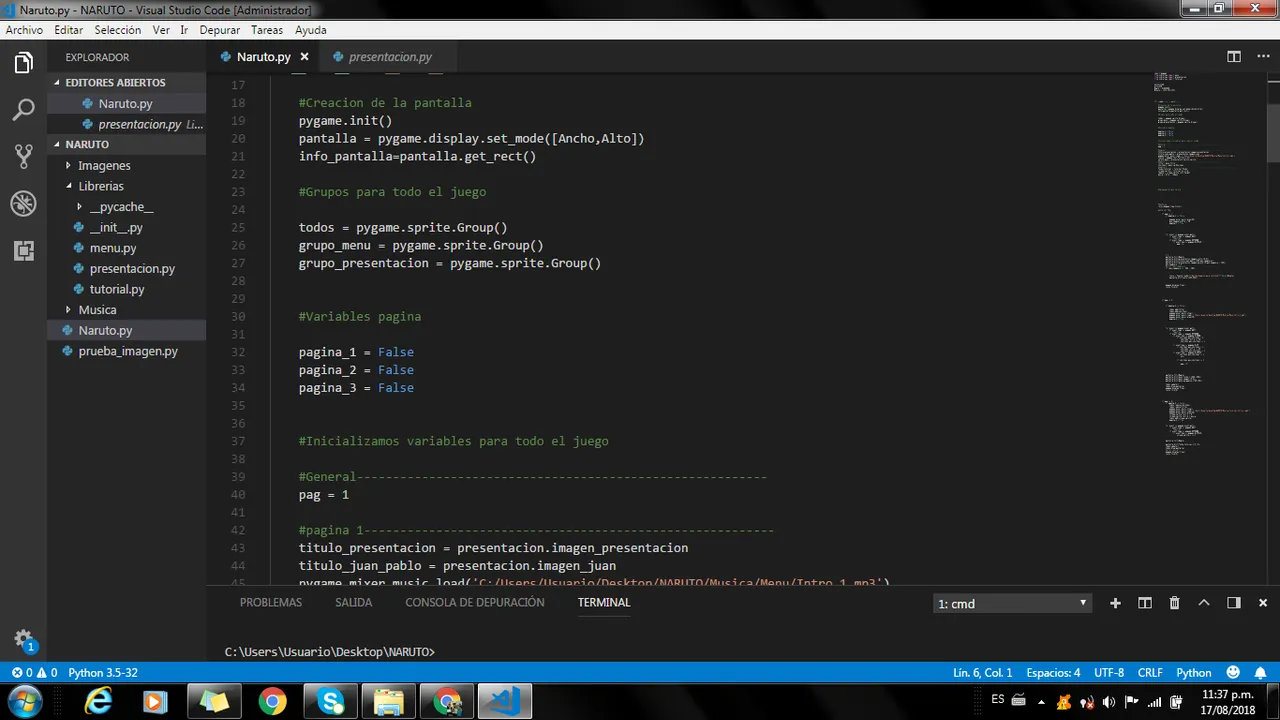Image resolution: width=1280 pixels, height=720 pixels.
Task: Open Skype from the taskbar
Action: click(x=331, y=702)
